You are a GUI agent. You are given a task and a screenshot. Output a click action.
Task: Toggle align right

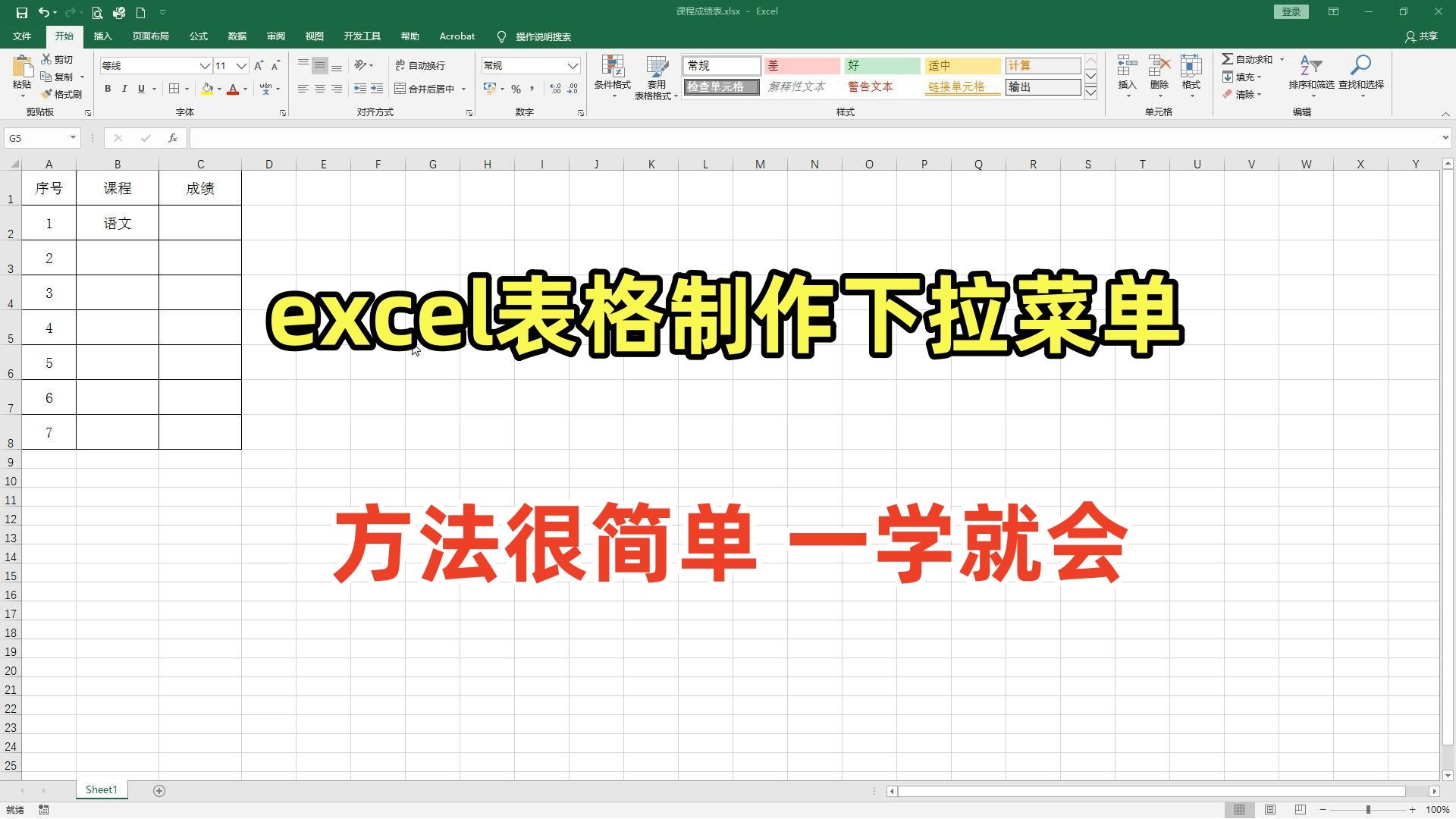pos(337,89)
